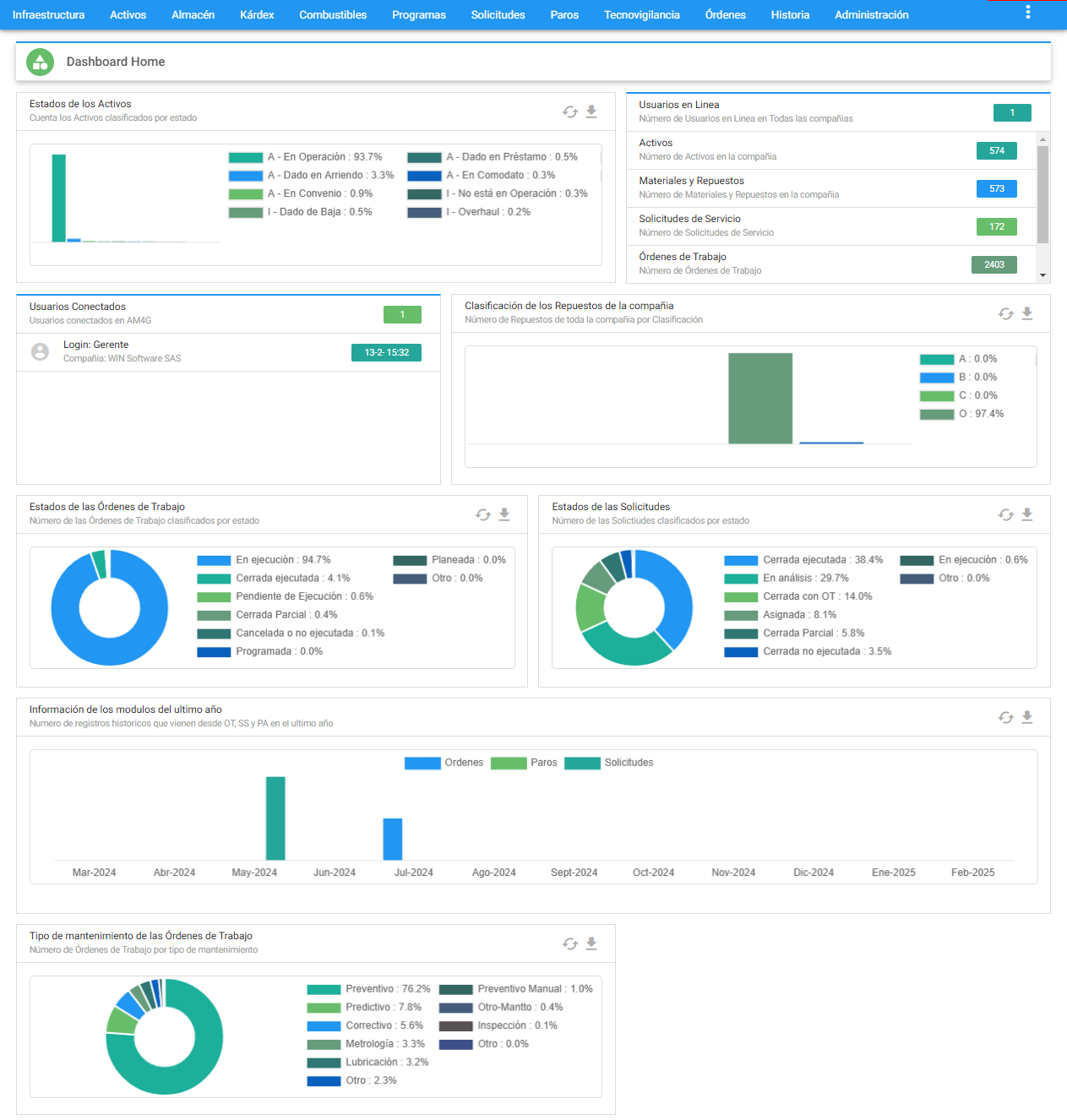Click the May-2024 Solicitudes bar
1067x1120 pixels.
pos(275,818)
